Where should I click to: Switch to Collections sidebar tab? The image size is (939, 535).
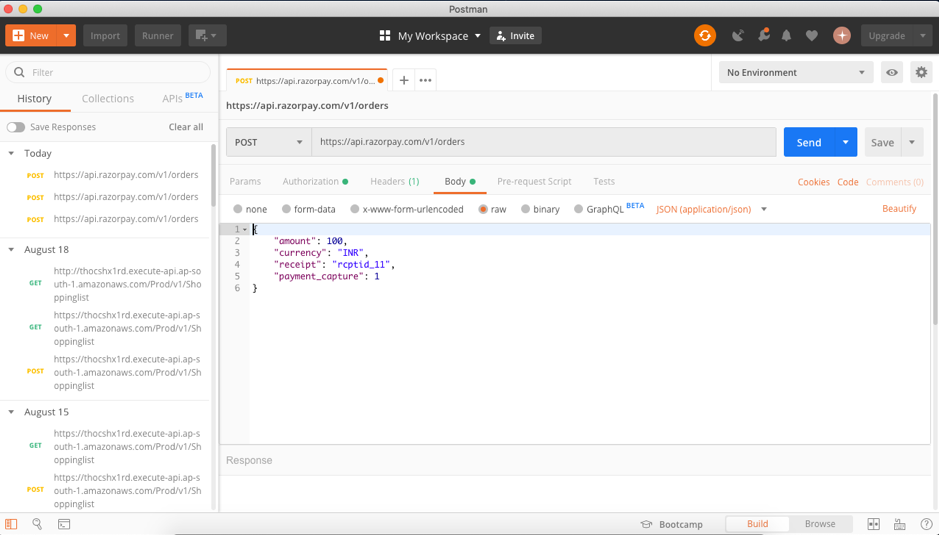coord(108,98)
